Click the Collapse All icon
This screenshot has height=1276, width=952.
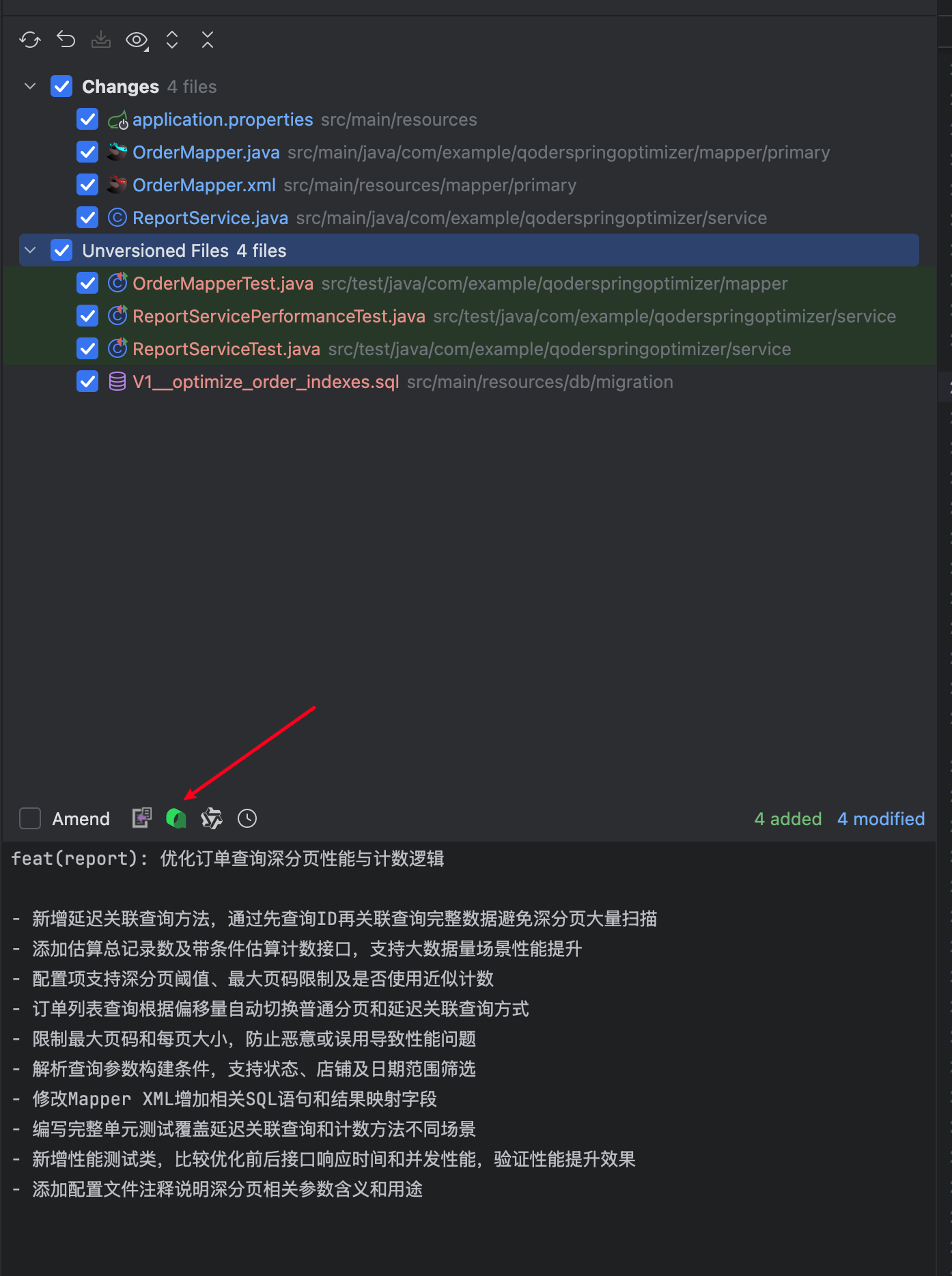click(208, 40)
